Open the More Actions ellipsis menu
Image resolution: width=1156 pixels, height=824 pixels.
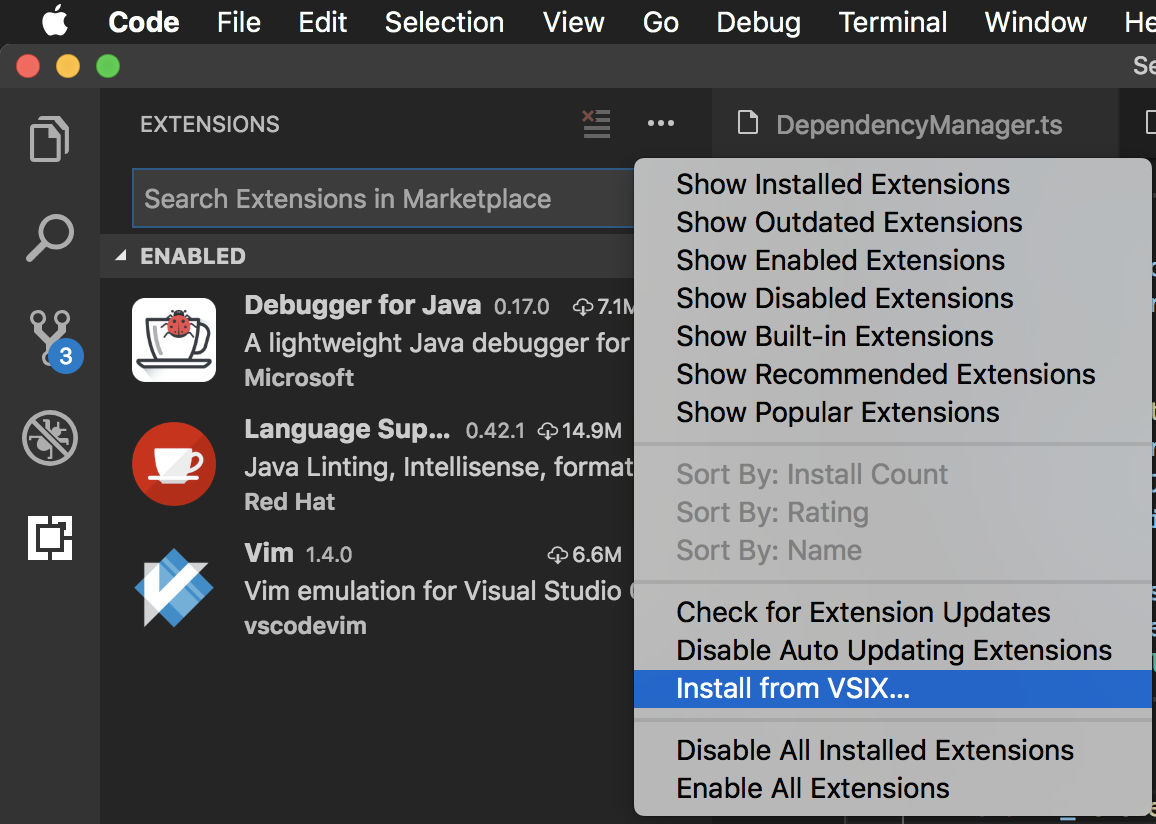[660, 124]
